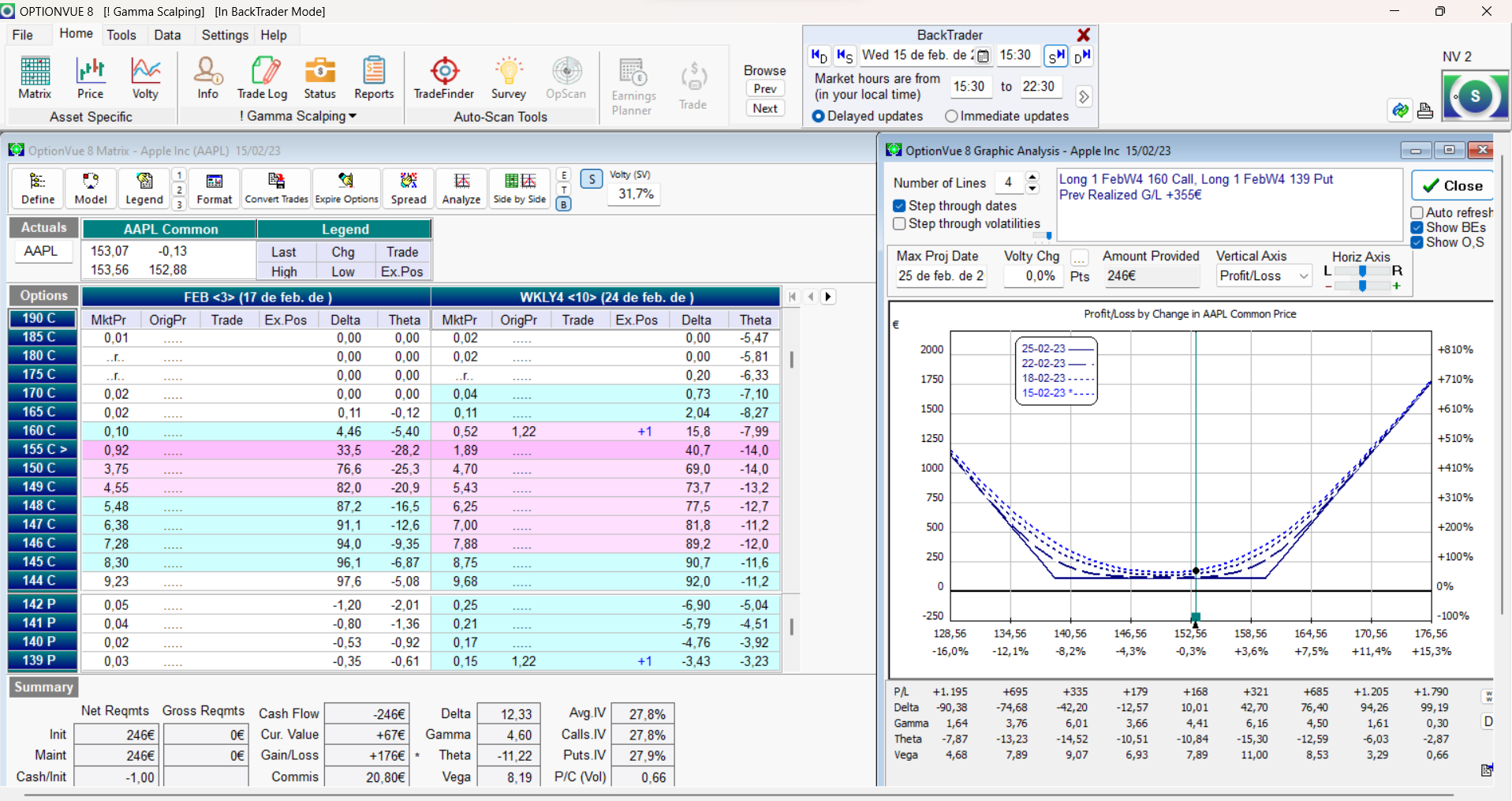Viewport: 1512px width, 801px height.
Task: Click Browse Next button
Action: click(x=765, y=108)
